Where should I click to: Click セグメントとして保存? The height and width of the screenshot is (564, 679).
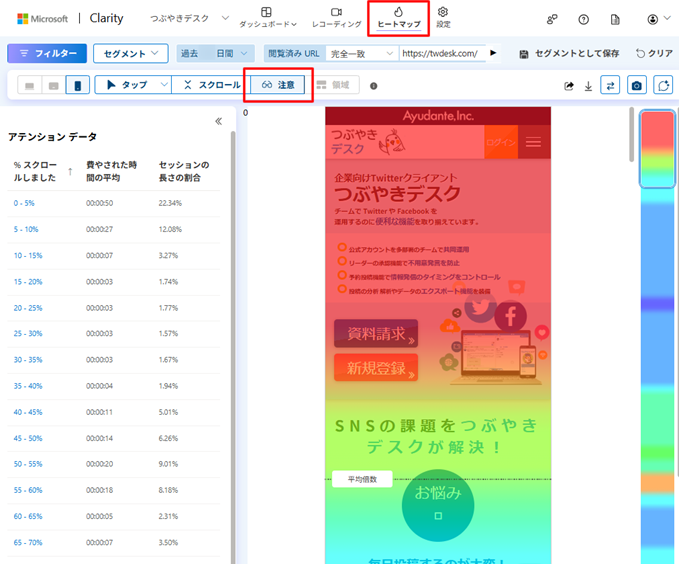569,53
